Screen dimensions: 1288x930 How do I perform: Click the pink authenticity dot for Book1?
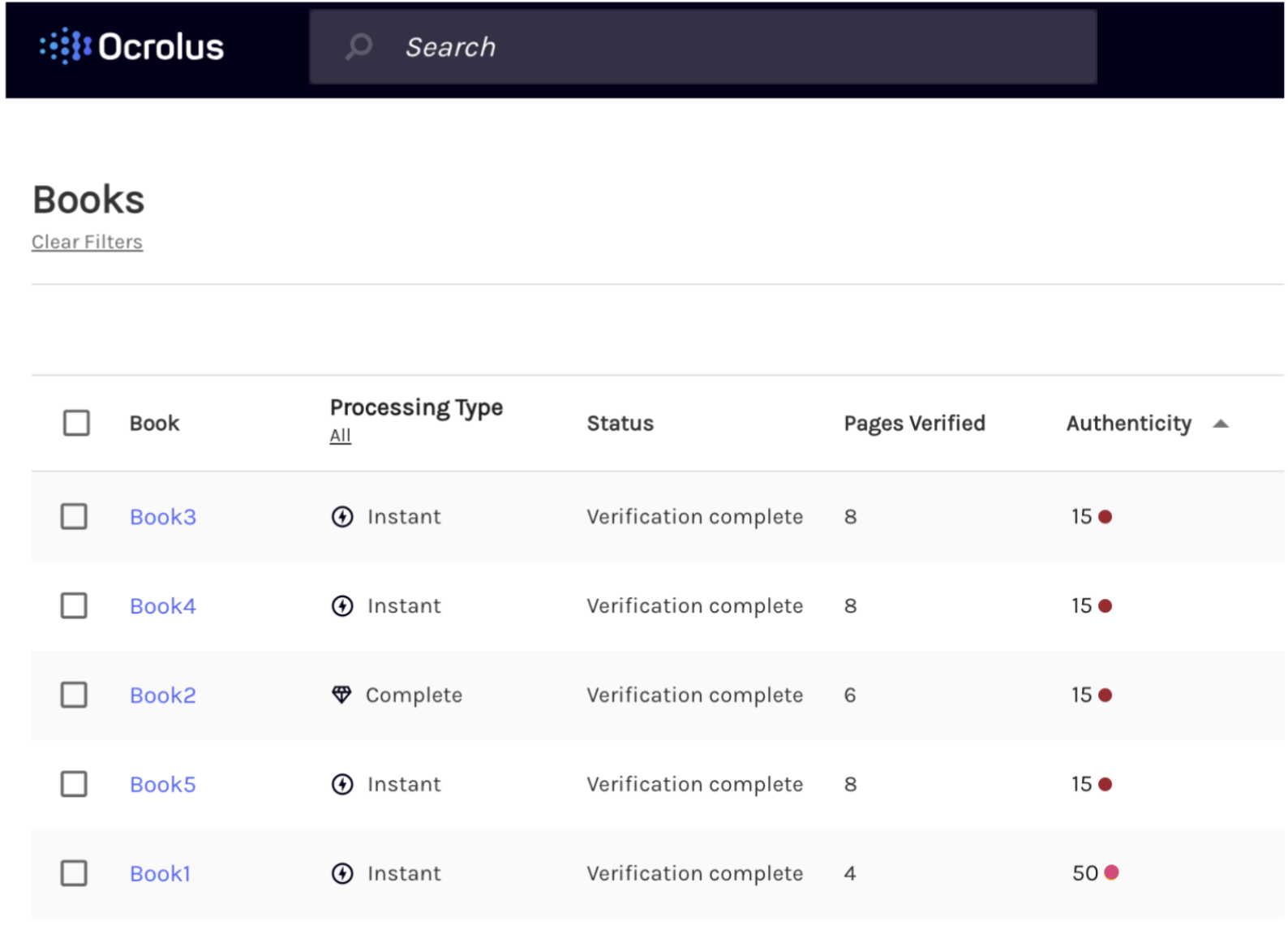pos(1111,872)
